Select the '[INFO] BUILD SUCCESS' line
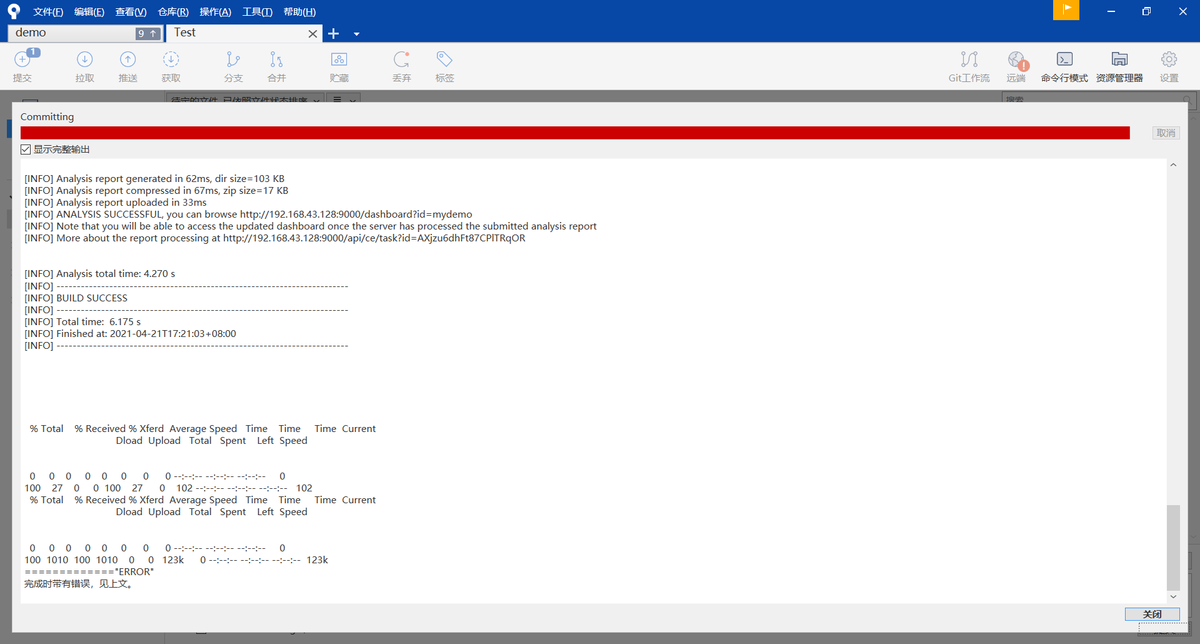 pos(76,298)
